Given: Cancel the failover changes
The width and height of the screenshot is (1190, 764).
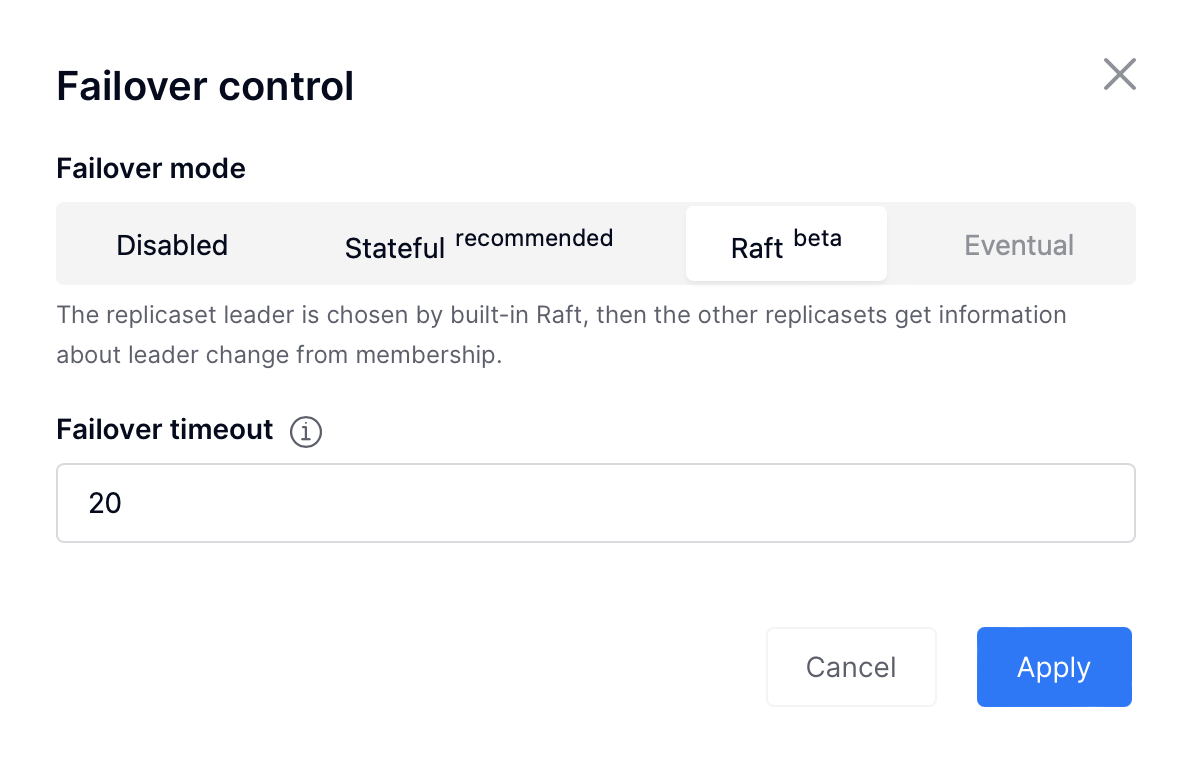Looking at the screenshot, I should point(851,667).
